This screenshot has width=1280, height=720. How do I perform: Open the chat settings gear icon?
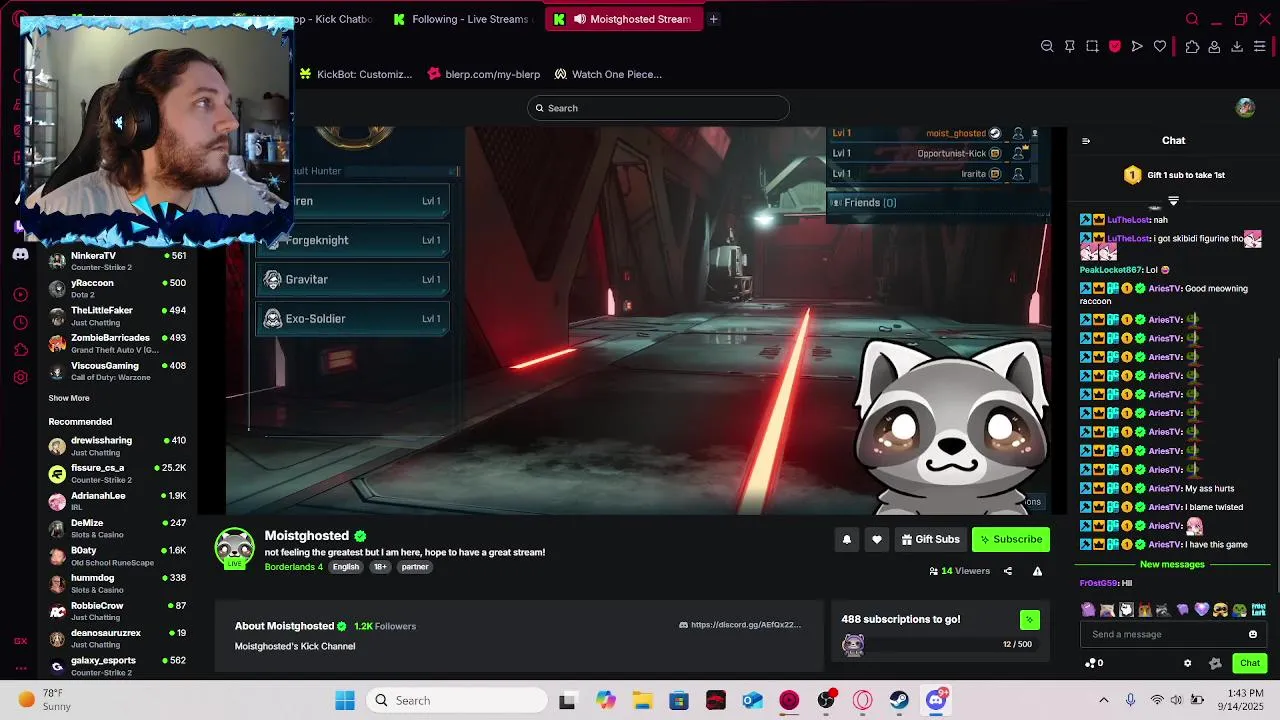(1187, 663)
